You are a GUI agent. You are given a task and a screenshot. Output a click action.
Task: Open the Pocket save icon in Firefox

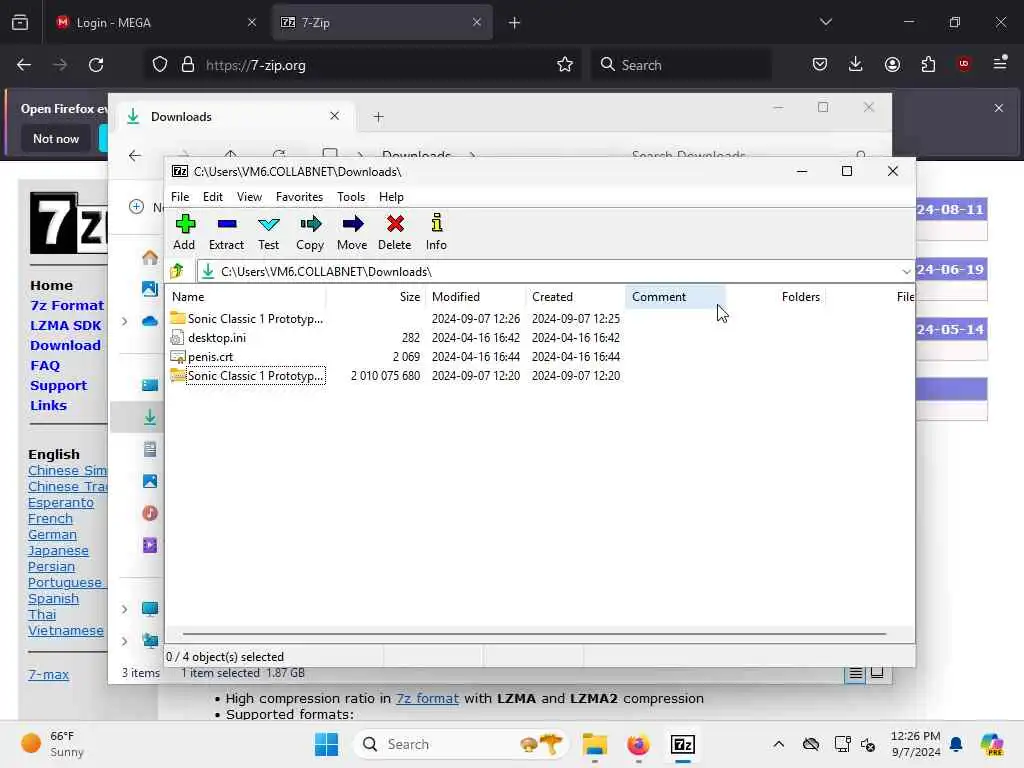(x=820, y=64)
